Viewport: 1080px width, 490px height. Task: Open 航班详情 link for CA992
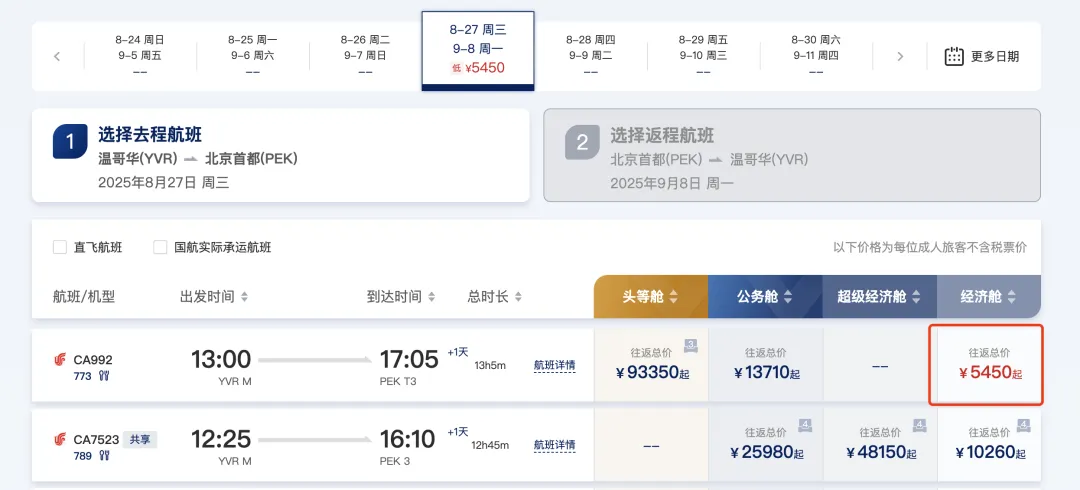point(554,365)
